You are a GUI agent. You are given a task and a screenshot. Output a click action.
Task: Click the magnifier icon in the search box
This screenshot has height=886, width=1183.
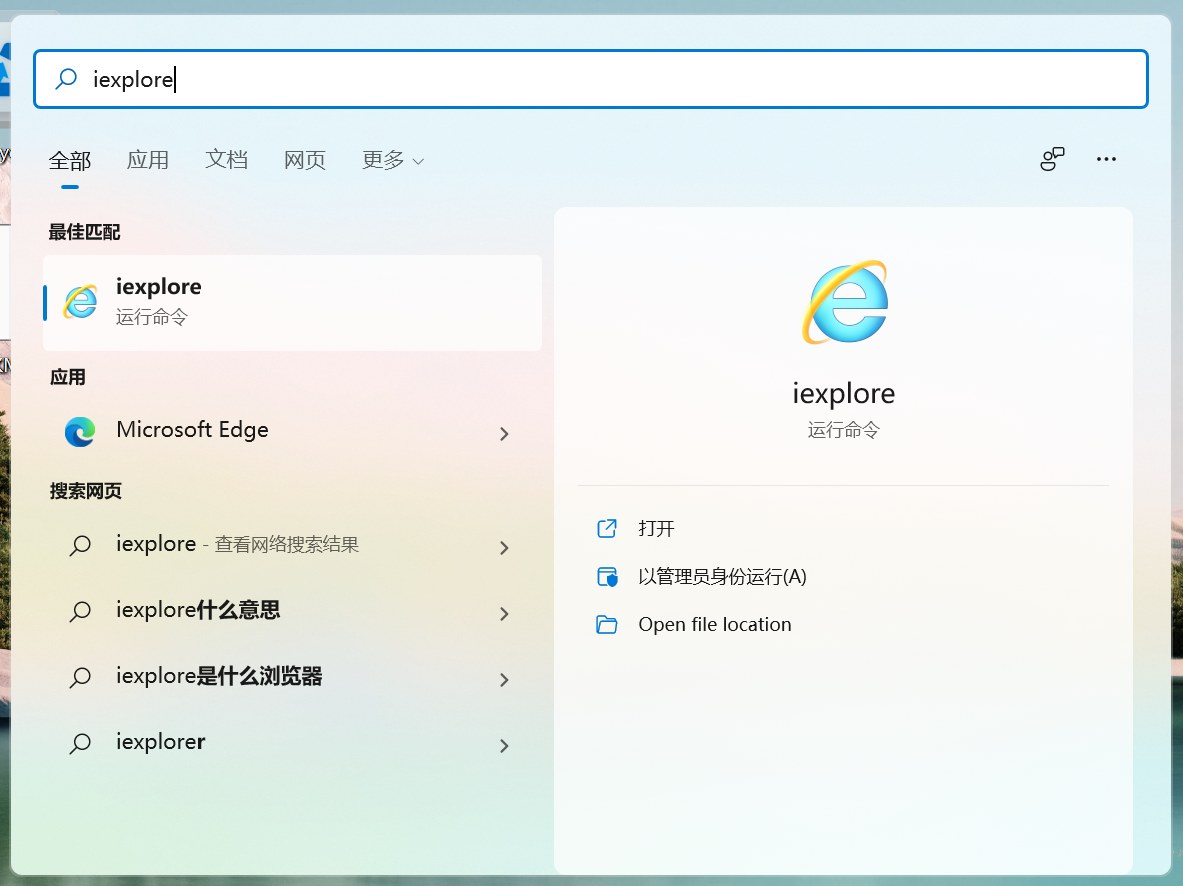[x=66, y=78]
